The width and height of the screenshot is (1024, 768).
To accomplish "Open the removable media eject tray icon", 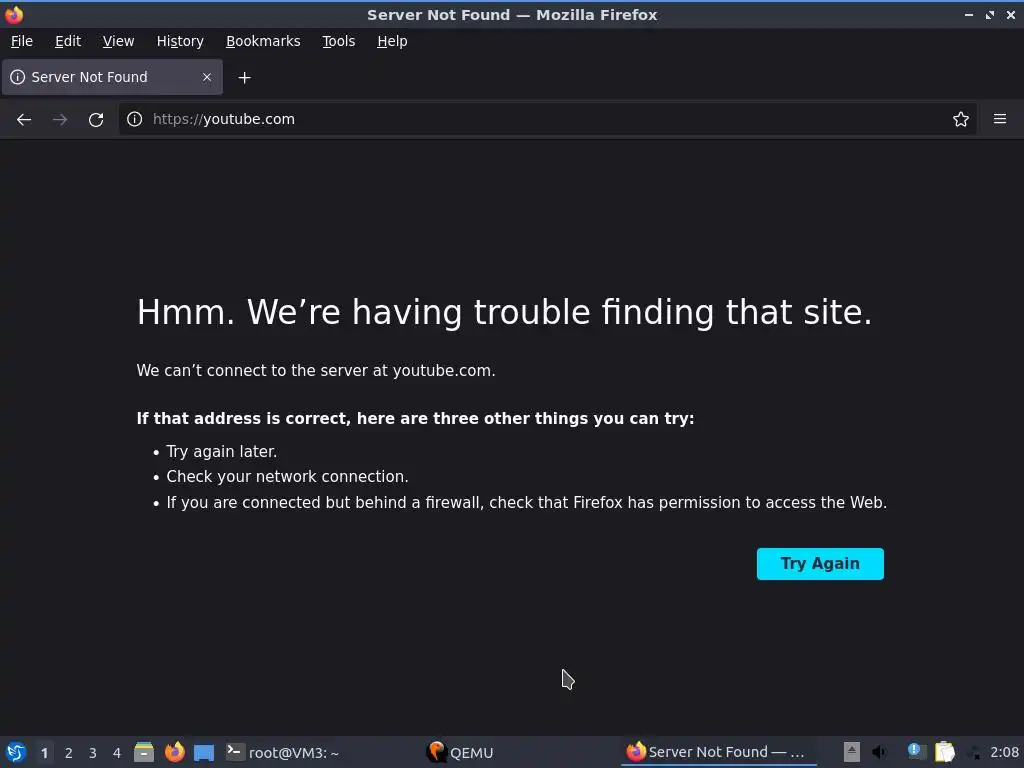I will click(x=852, y=752).
